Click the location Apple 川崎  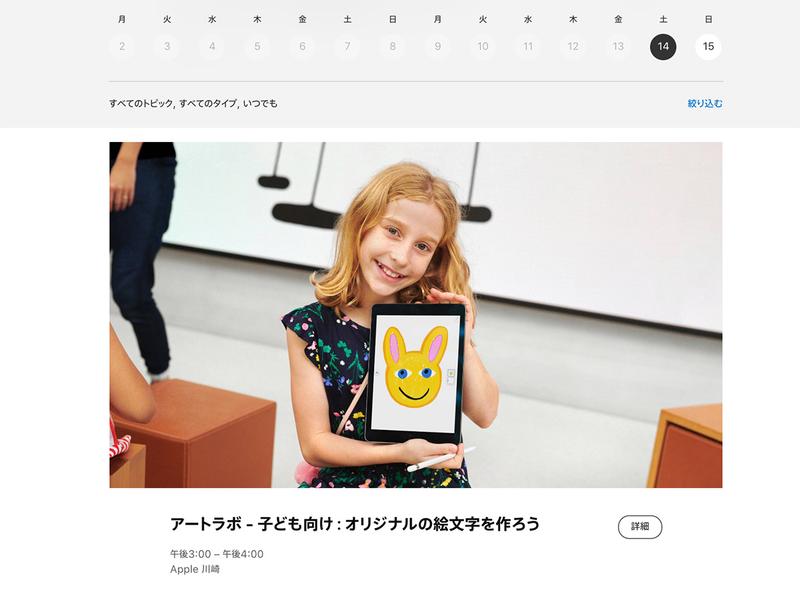[x=195, y=569]
